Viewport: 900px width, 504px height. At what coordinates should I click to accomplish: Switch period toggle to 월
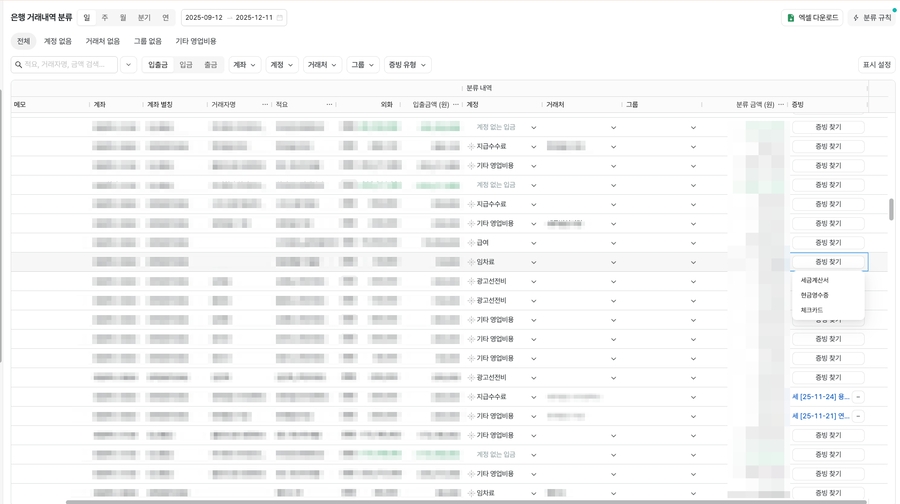coord(123,18)
